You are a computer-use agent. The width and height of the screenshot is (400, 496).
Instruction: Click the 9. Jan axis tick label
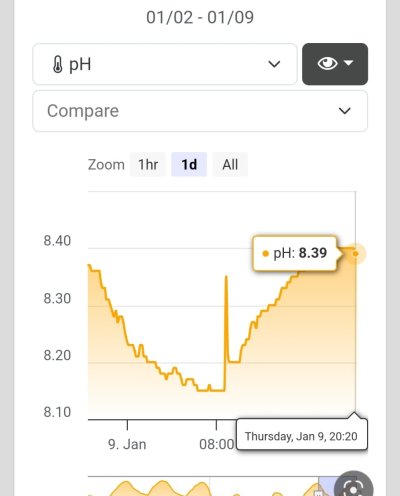coord(127,444)
